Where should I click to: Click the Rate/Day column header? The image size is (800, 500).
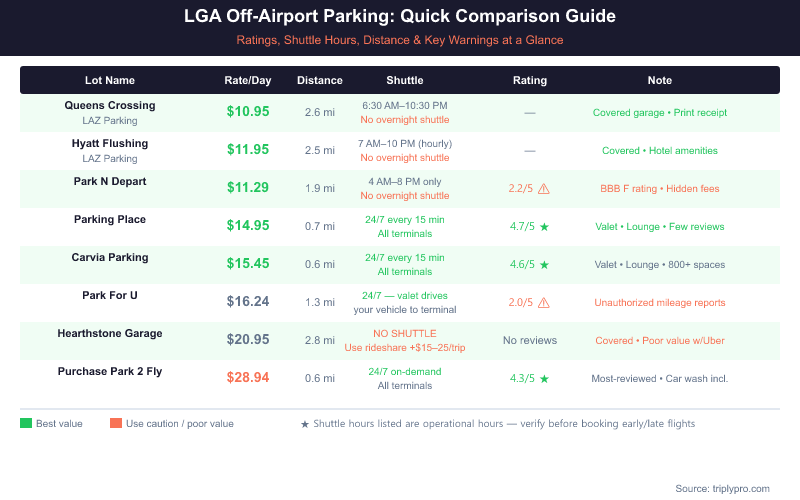coord(248,80)
